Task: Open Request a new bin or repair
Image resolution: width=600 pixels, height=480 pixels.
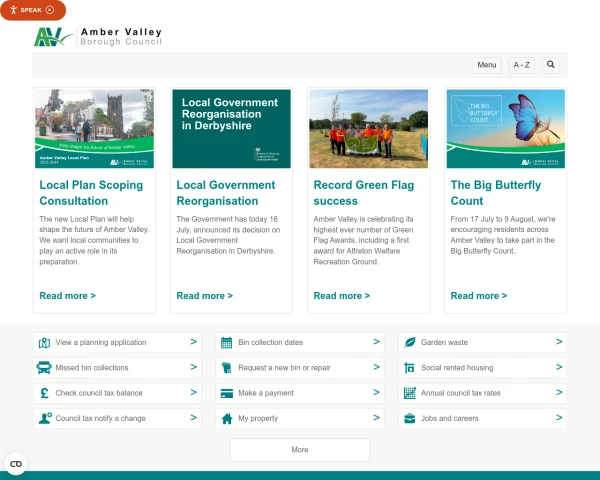Action: point(284,368)
